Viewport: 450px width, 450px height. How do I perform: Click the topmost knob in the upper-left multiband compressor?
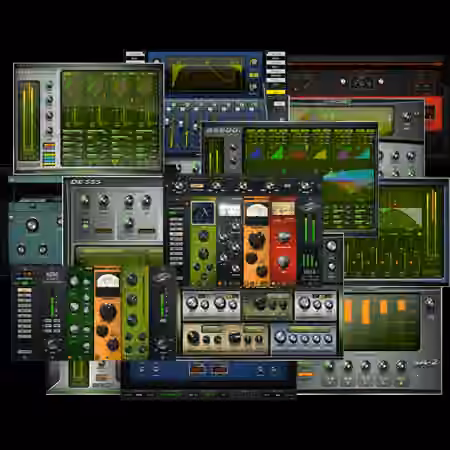(50, 85)
